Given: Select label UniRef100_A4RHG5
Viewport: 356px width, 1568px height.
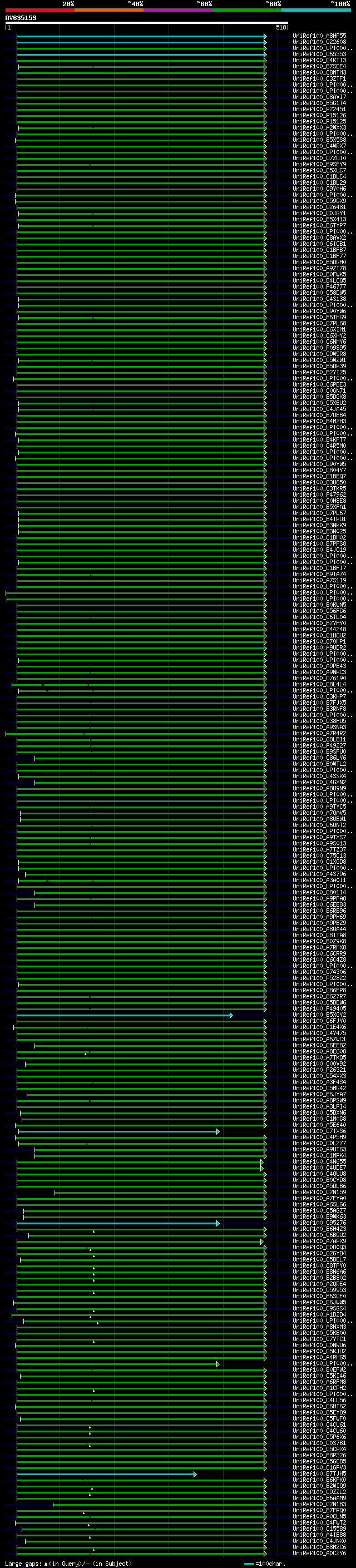Looking at the screenshot, I should click(319, 1357).
